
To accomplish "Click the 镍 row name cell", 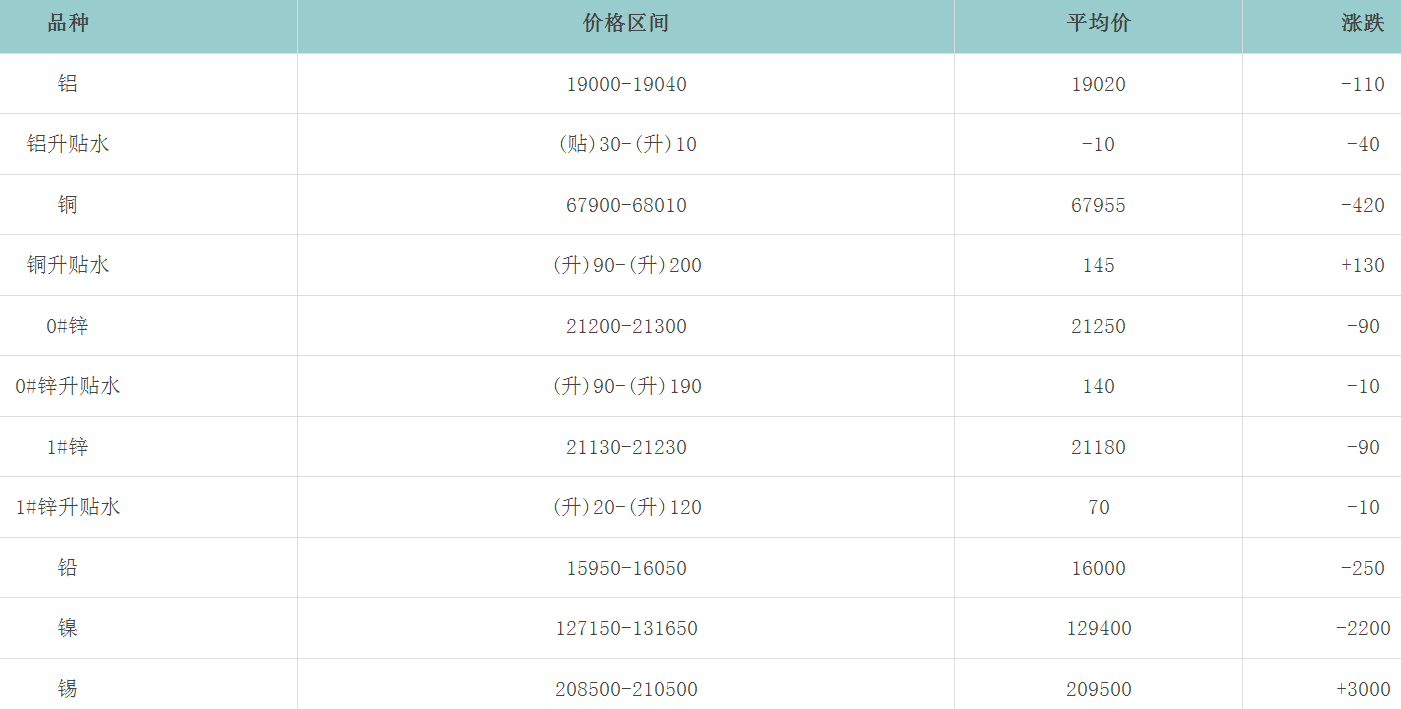I will (x=68, y=628).
